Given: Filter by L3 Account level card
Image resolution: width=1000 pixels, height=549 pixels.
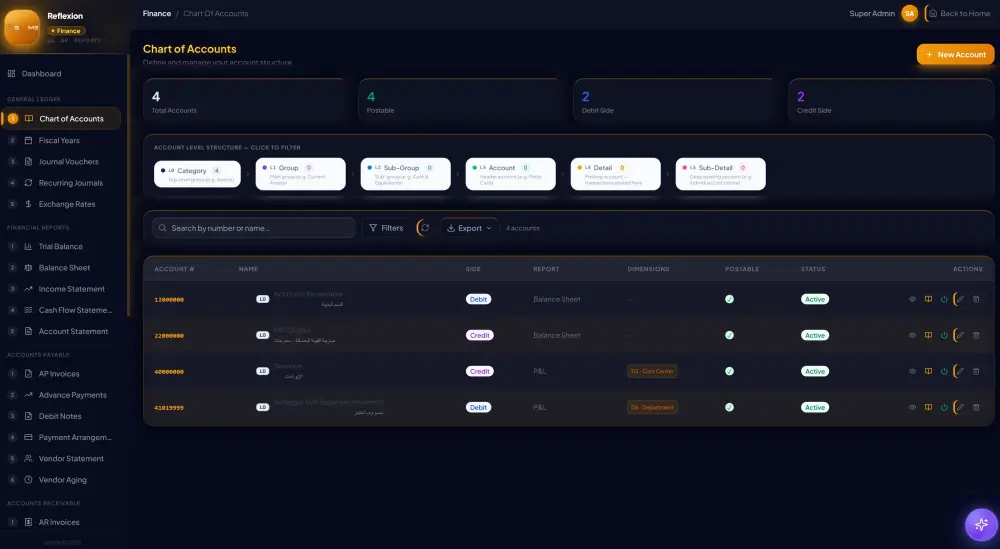Looking at the screenshot, I should coord(510,174).
